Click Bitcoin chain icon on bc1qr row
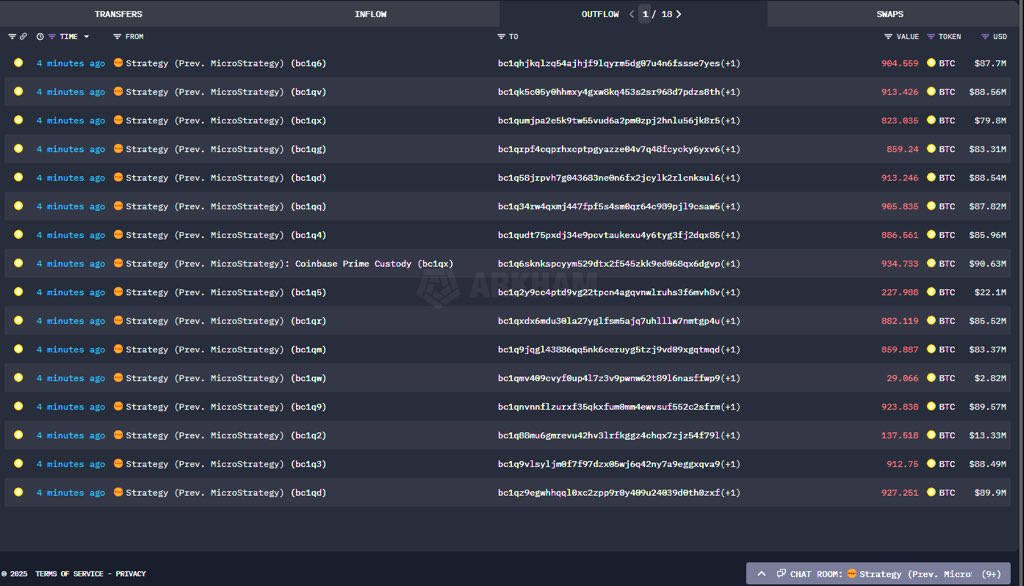 (x=18, y=321)
